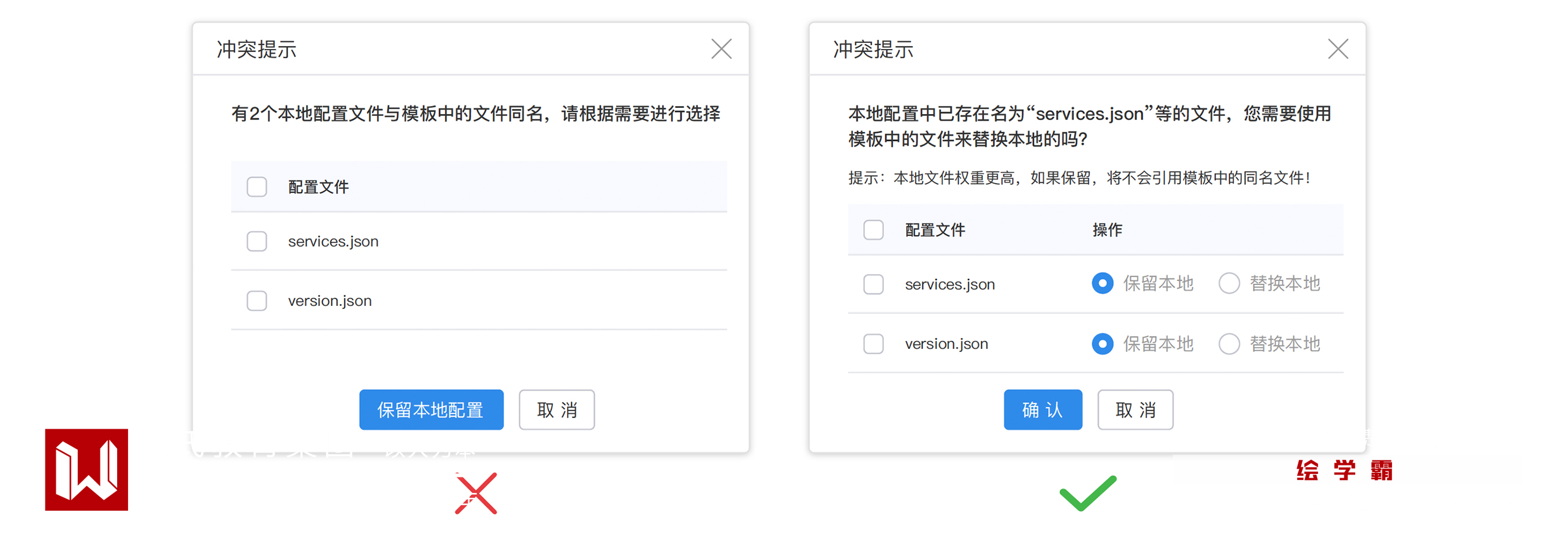Click the 保留本地配置 button
This screenshot has width=1568, height=542.
click(431, 410)
